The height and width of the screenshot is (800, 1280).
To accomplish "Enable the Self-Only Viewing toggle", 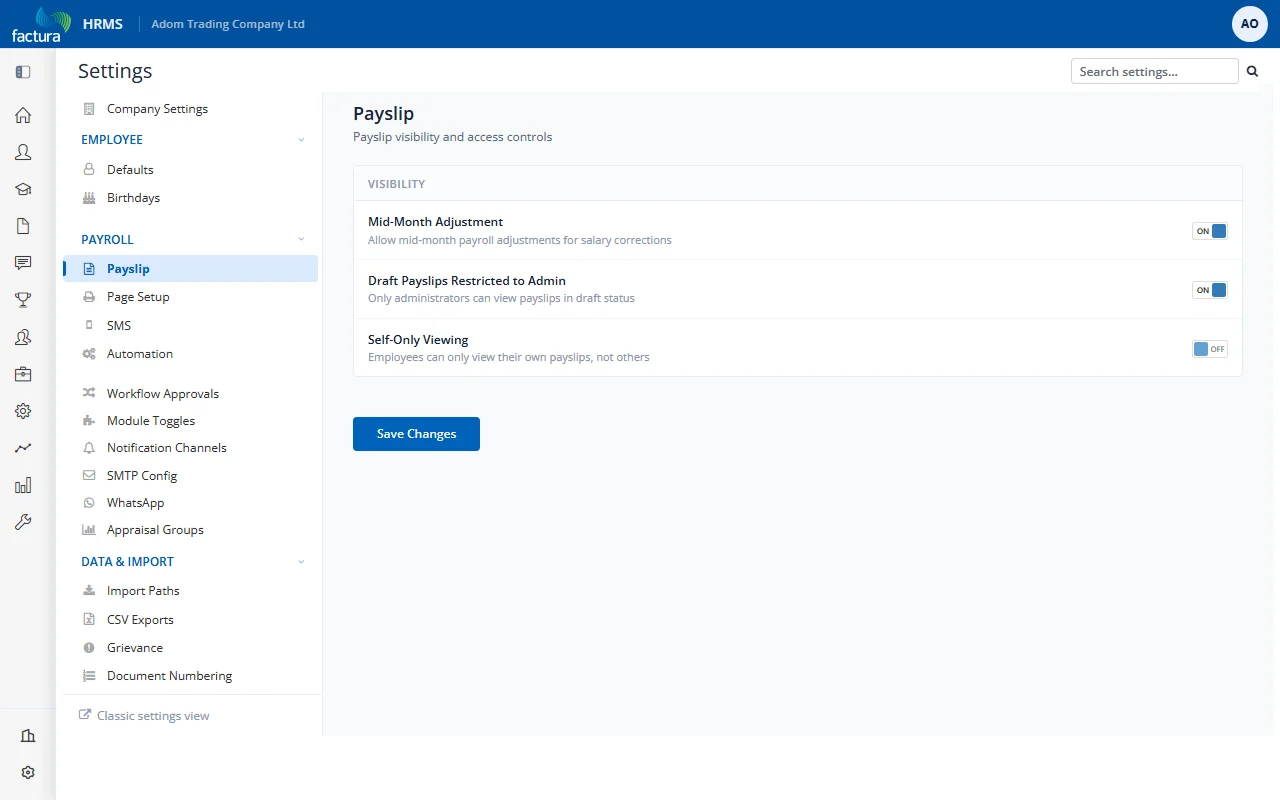I will (x=1210, y=349).
